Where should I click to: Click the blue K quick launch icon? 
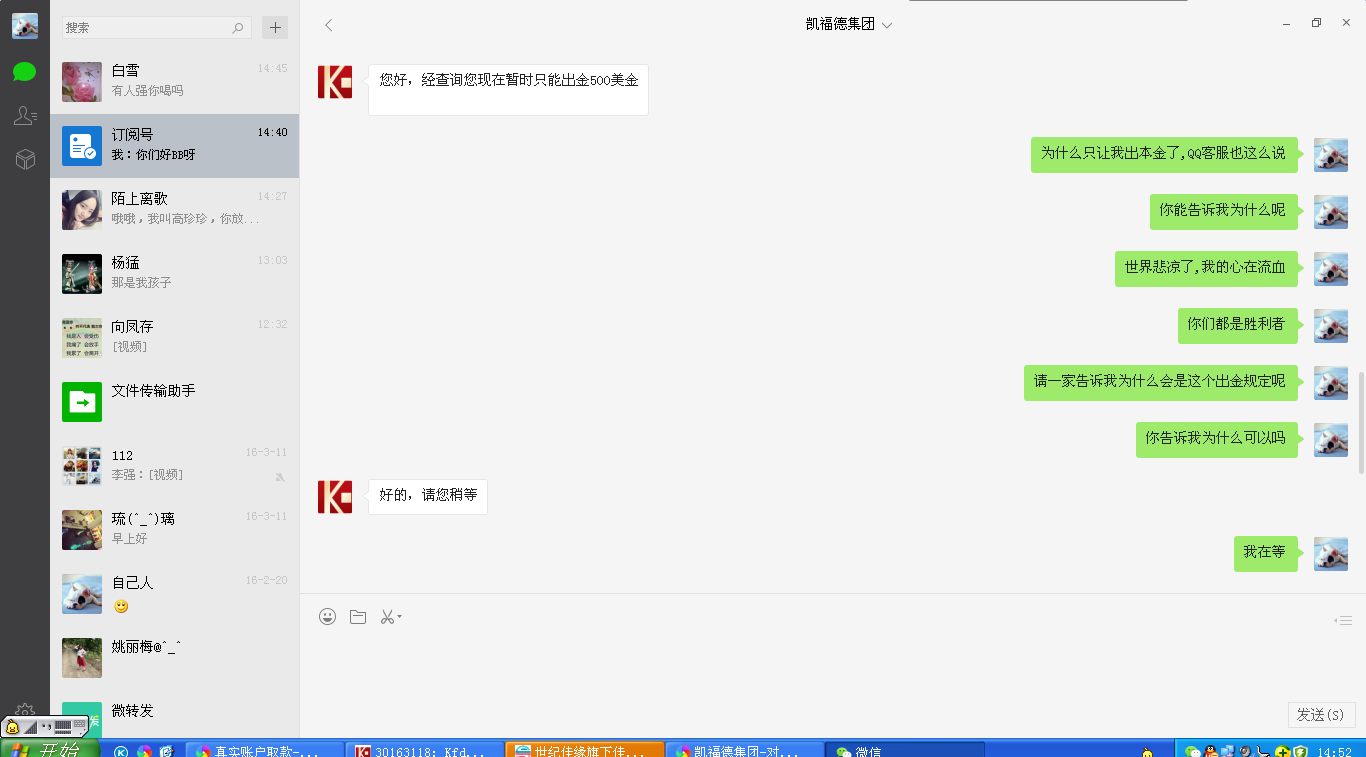(121, 752)
